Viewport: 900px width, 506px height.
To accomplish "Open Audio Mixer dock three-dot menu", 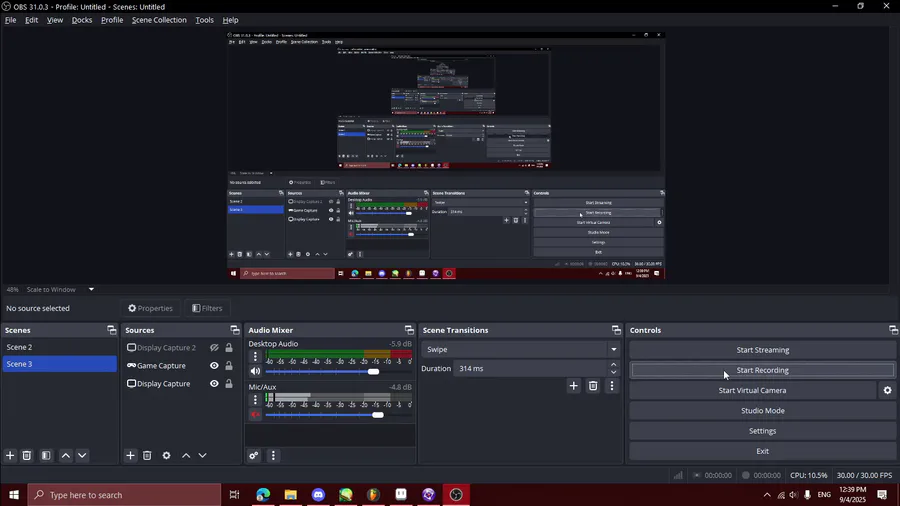I will click(273, 456).
